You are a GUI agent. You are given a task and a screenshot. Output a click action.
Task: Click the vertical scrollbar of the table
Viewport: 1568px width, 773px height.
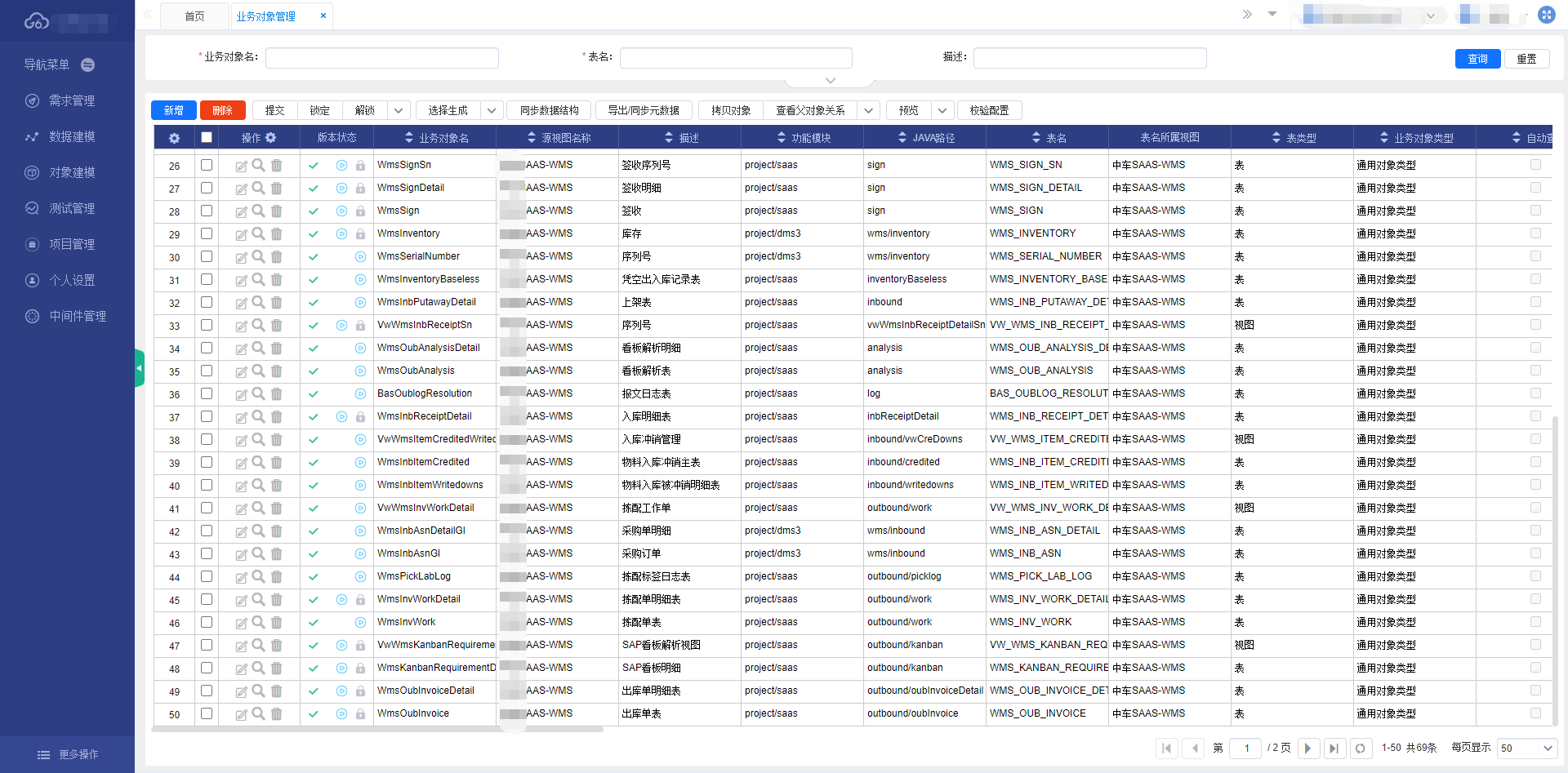(x=1554, y=571)
